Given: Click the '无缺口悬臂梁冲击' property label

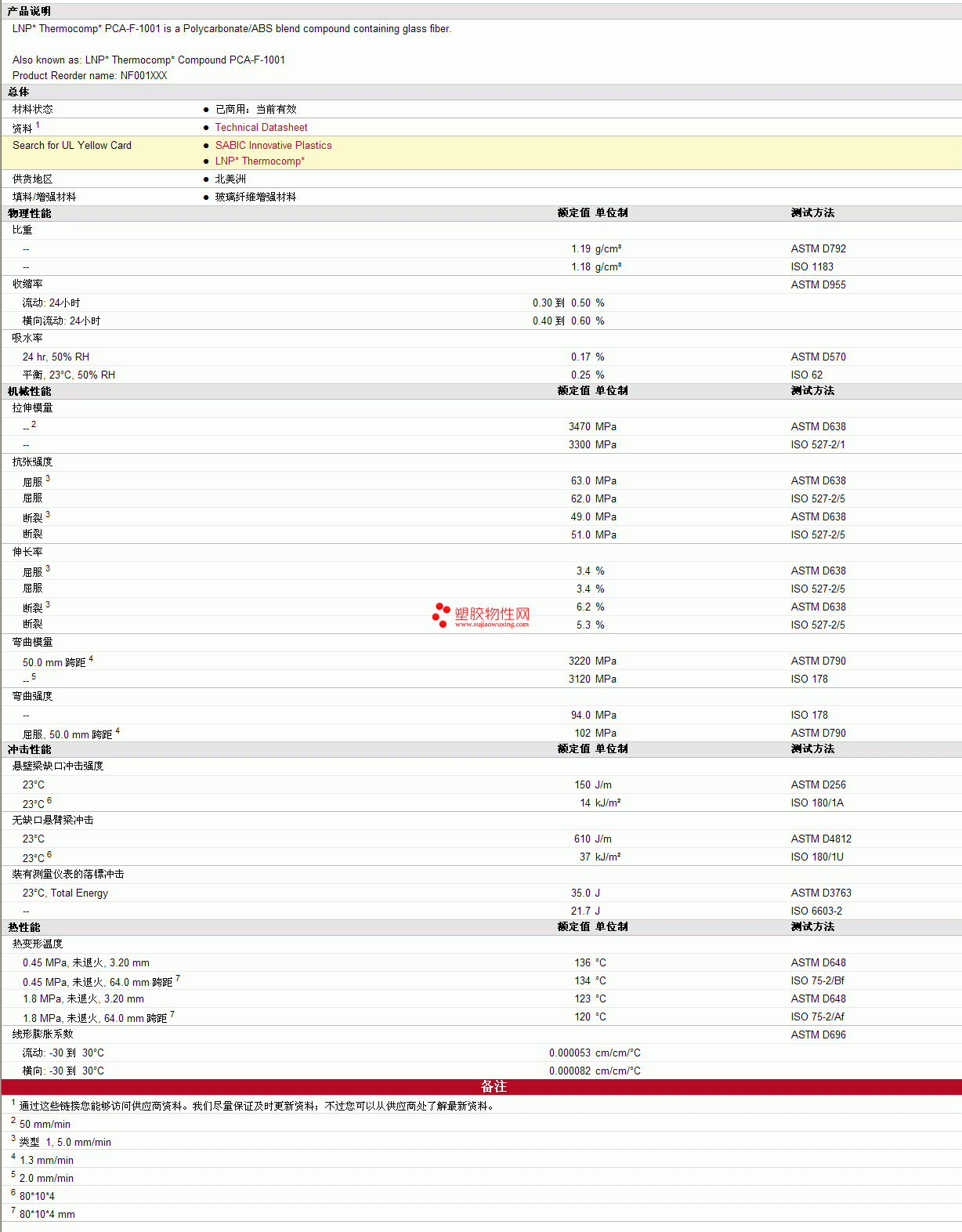Looking at the screenshot, I should coord(52,820).
